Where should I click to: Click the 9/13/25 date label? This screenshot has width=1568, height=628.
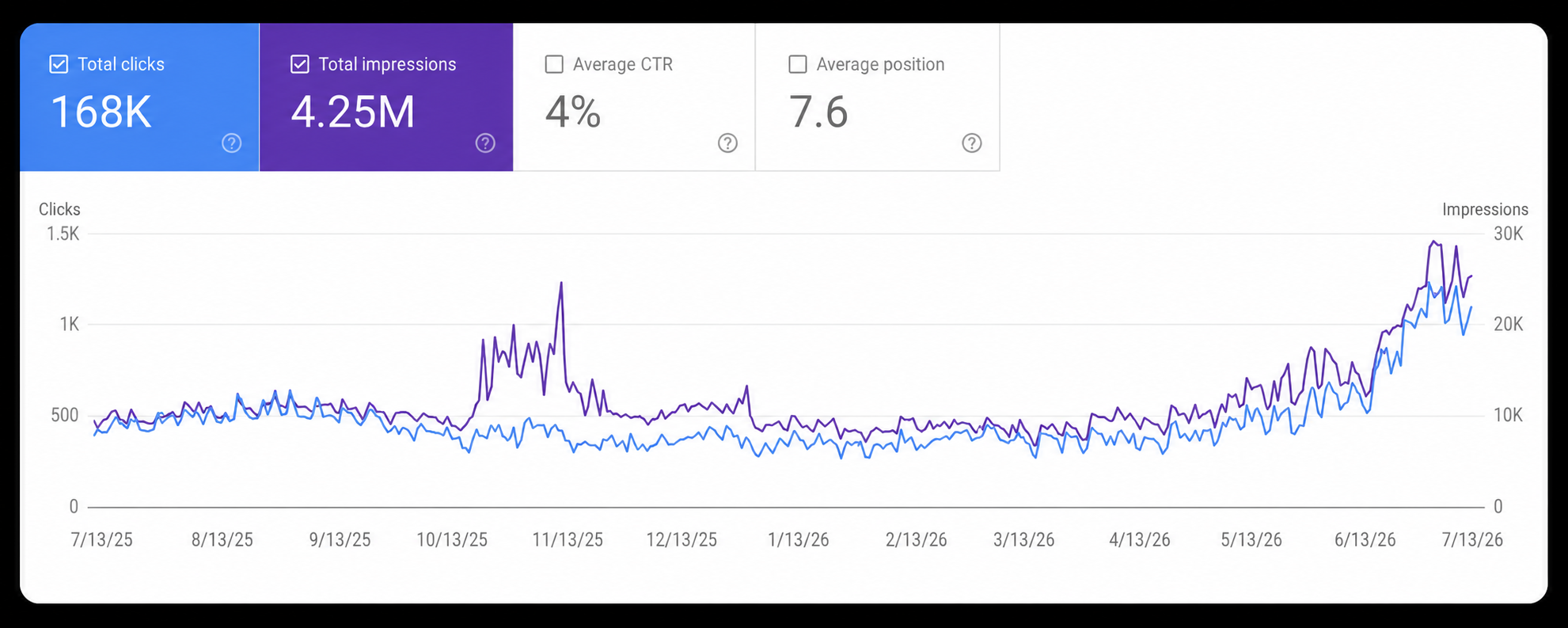[340, 540]
